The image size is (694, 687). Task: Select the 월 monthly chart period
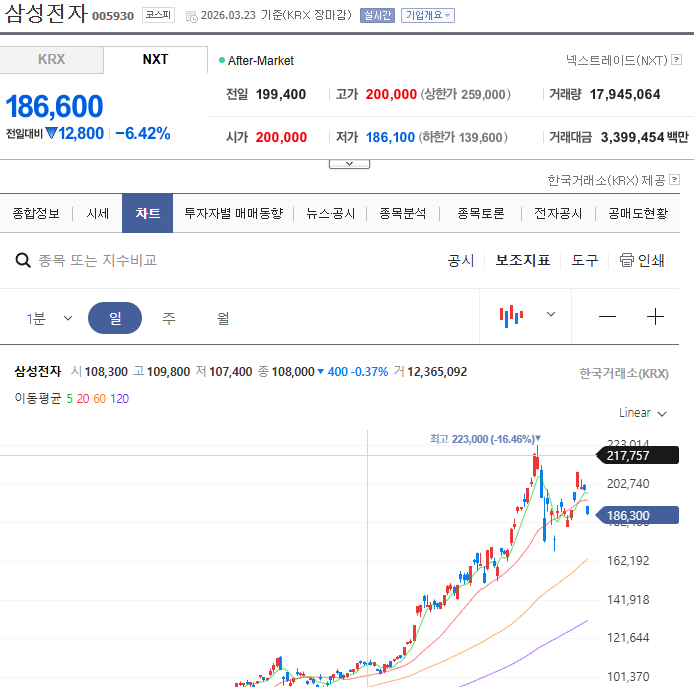click(x=223, y=318)
